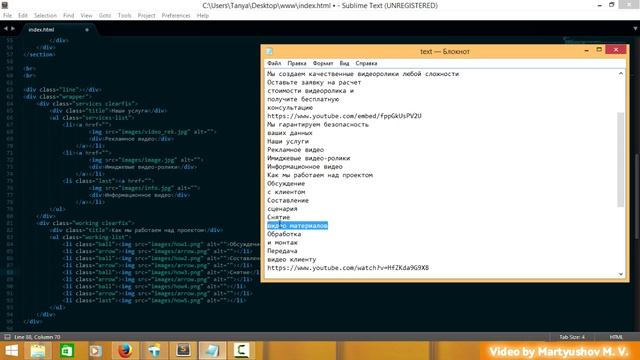Click 'working-list' ul line in Sublime
This screenshot has width=640, height=360.
tap(90, 237)
